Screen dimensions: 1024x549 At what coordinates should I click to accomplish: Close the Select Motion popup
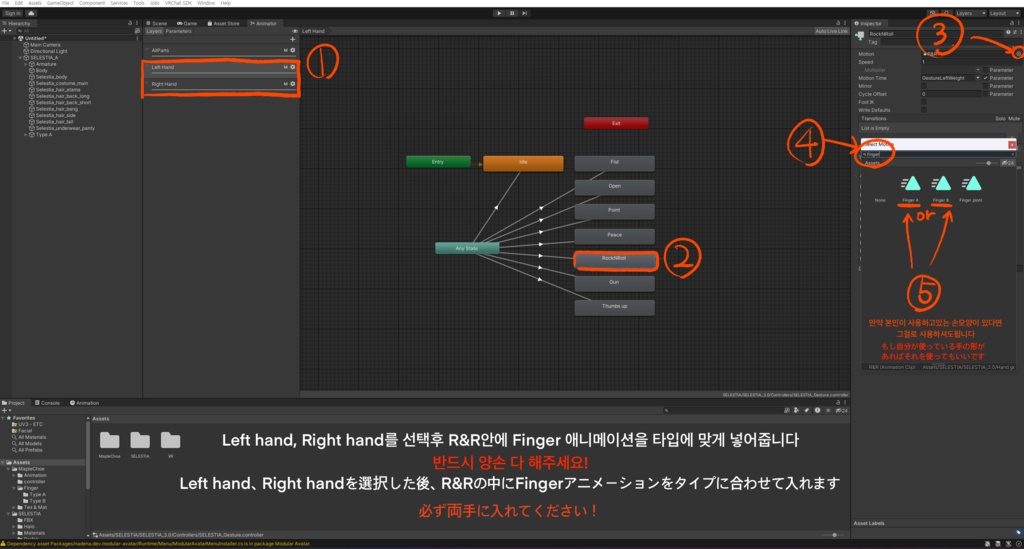[x=1012, y=144]
